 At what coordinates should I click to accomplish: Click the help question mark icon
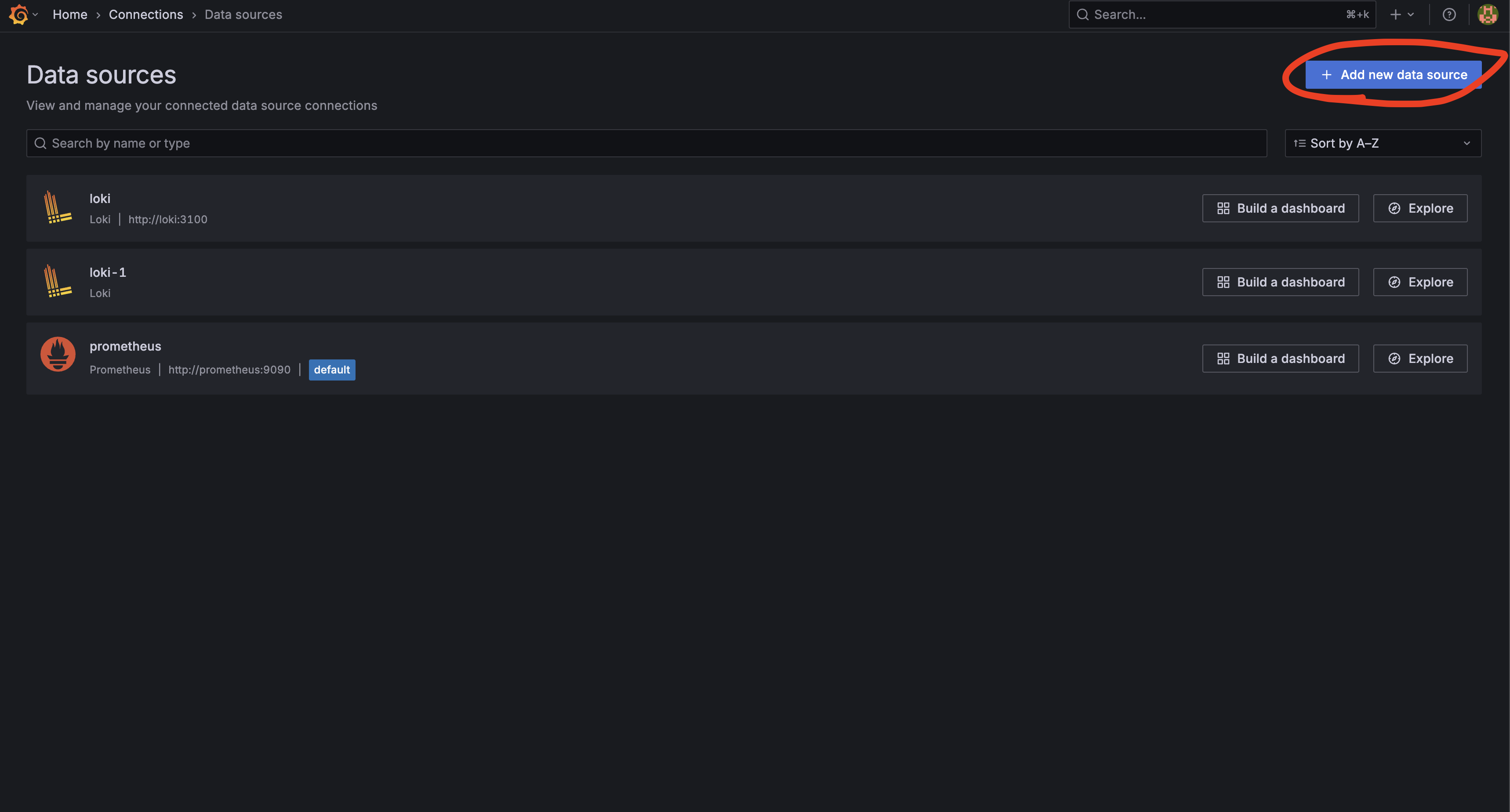[1448, 14]
